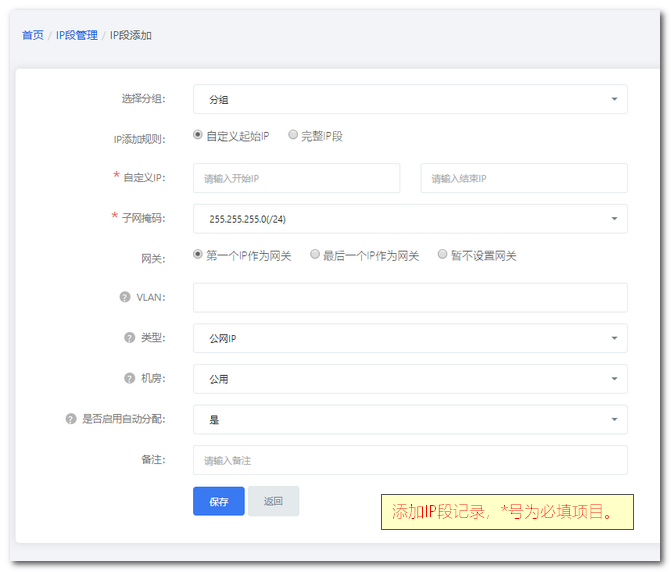Click the IP段添加 breadcrumb text

click(131, 35)
